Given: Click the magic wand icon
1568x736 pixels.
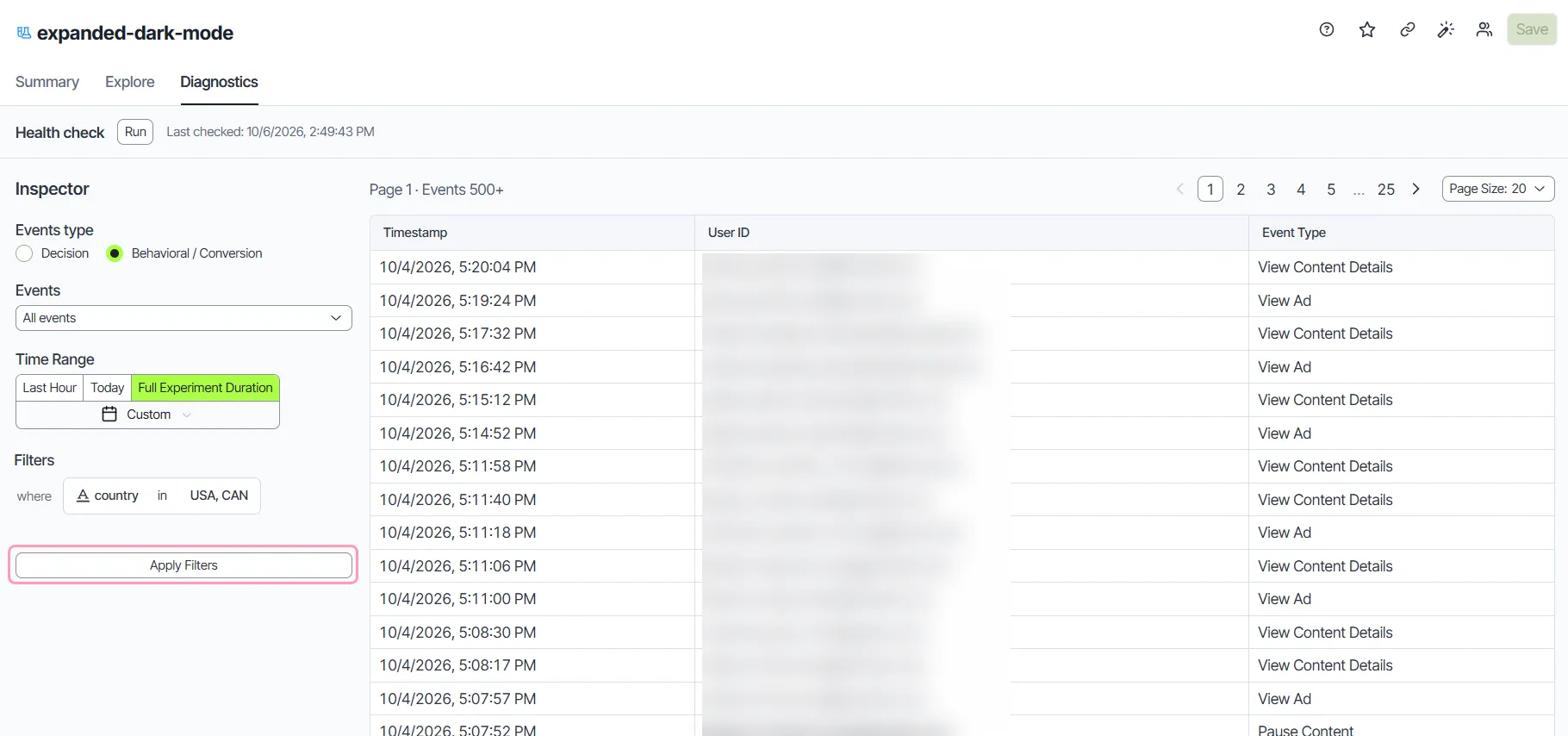Looking at the screenshot, I should tap(1446, 29).
